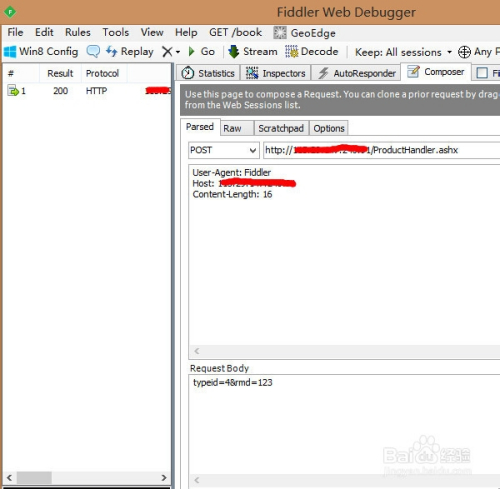The width and height of the screenshot is (500, 489).
Task: Click the # column header
Action: click(11, 73)
